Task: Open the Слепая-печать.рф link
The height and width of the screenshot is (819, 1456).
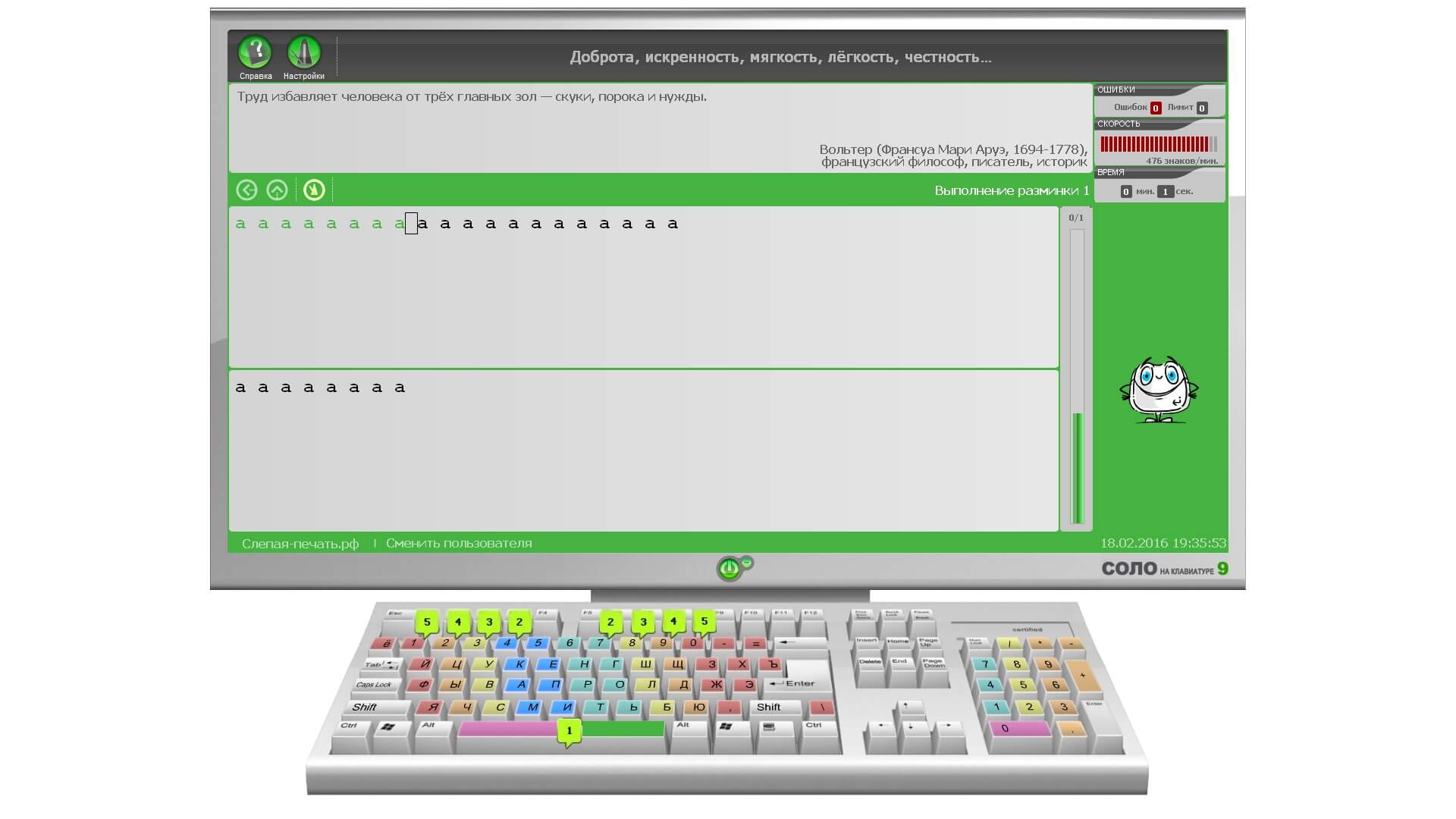Action: (x=300, y=543)
